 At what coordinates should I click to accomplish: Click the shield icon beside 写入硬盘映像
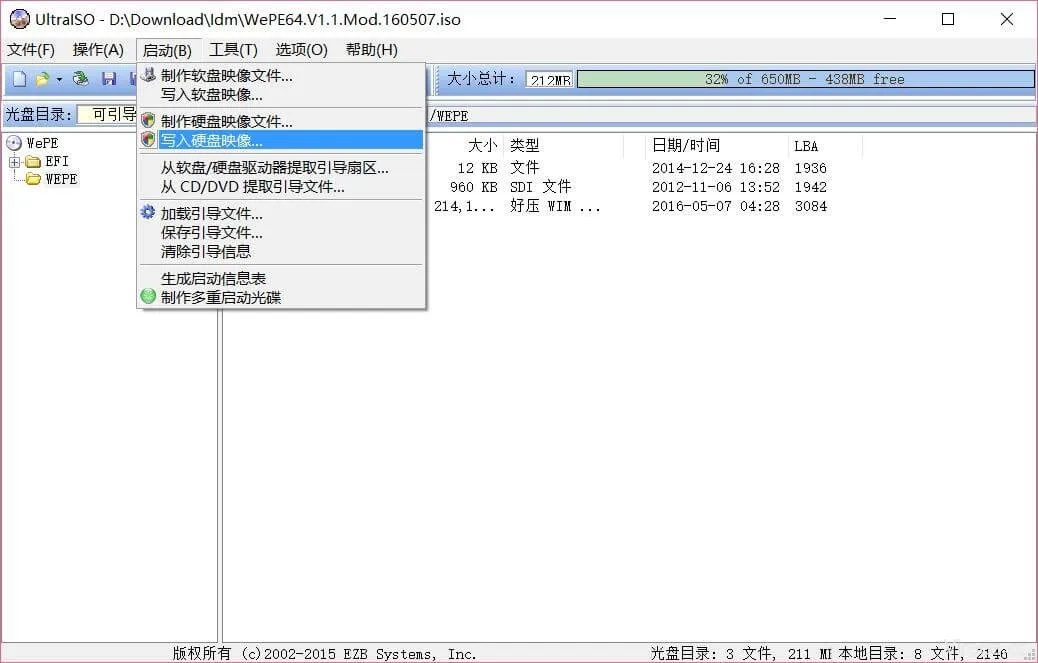coord(148,140)
